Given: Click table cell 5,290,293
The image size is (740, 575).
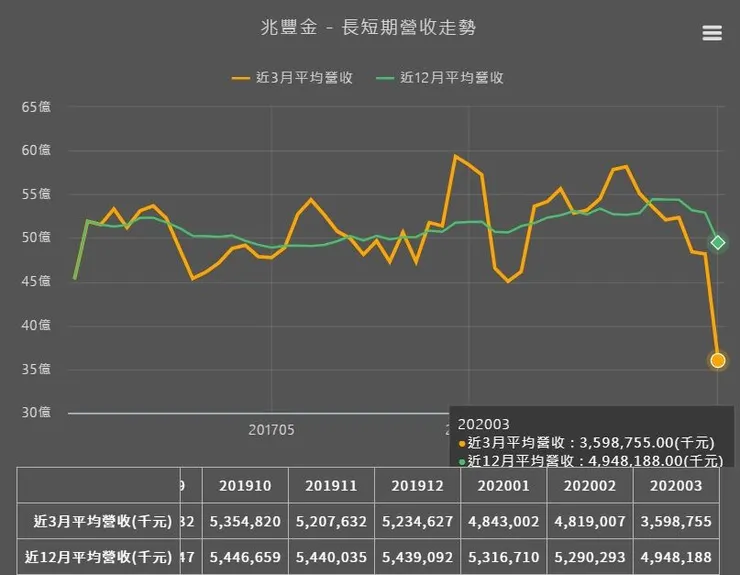Looking at the screenshot, I should (590, 557).
